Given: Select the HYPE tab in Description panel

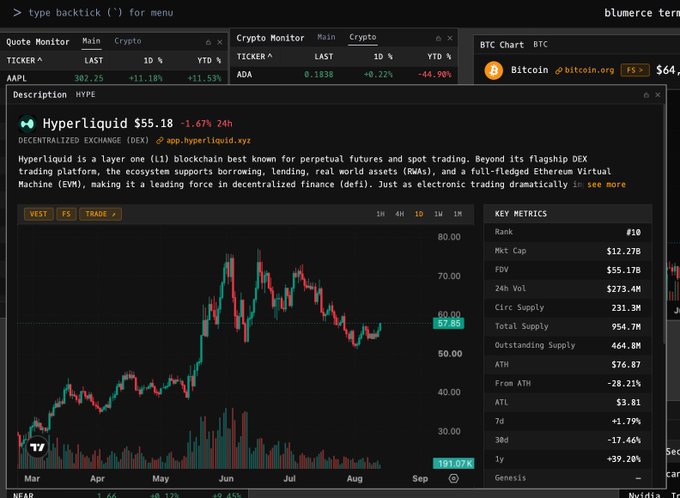Looking at the screenshot, I should coord(85,94).
